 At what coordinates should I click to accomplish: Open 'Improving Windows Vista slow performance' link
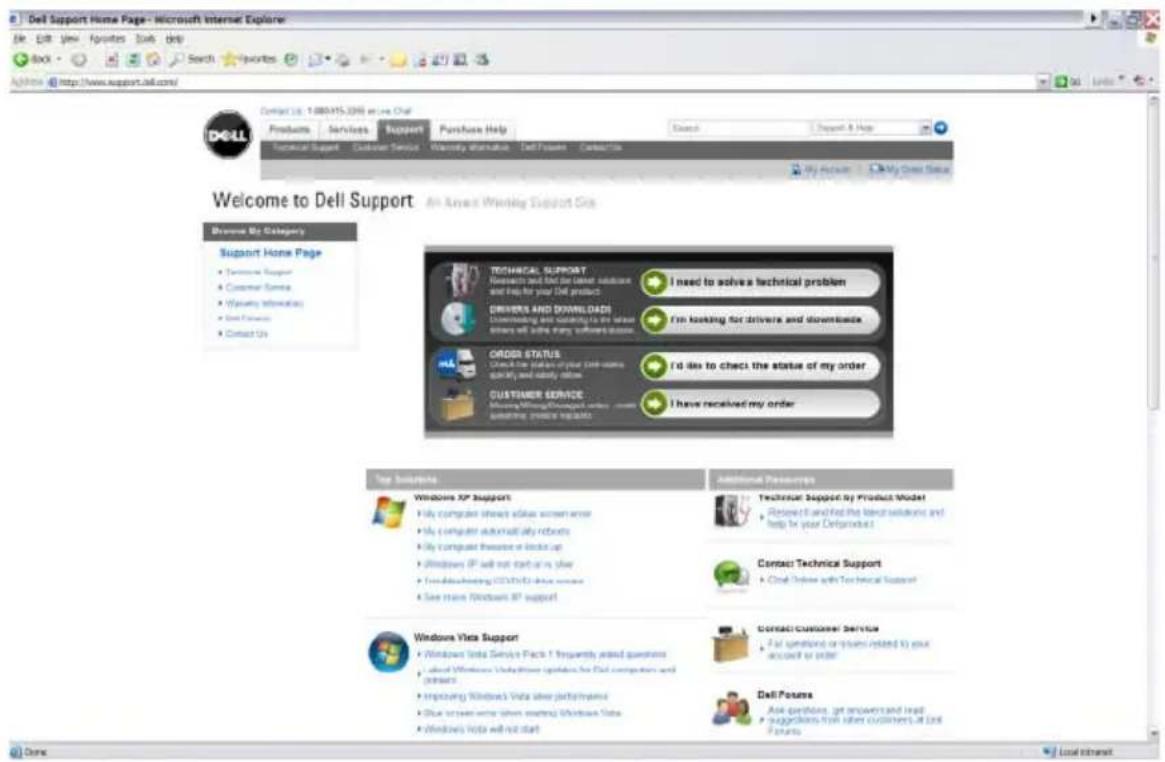tap(516, 697)
